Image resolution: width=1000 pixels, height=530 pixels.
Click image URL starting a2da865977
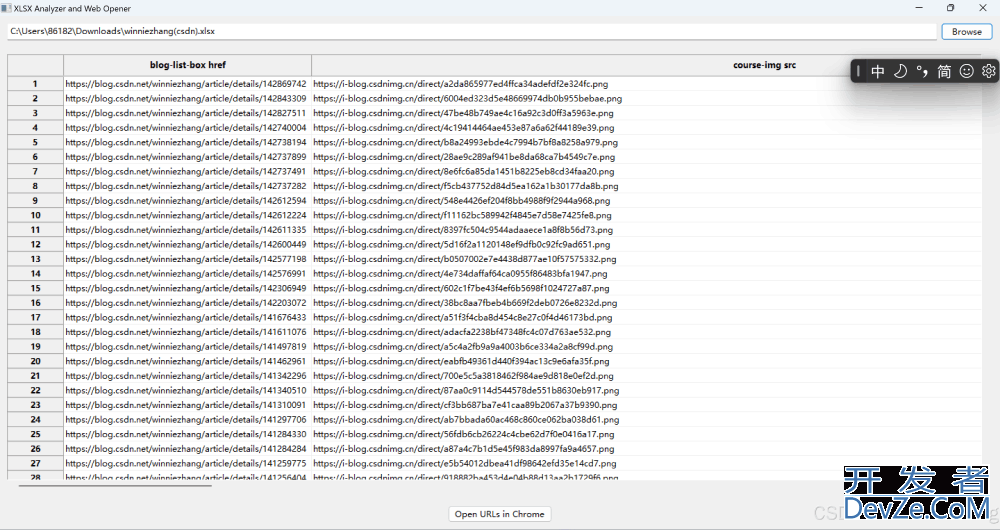(460, 84)
